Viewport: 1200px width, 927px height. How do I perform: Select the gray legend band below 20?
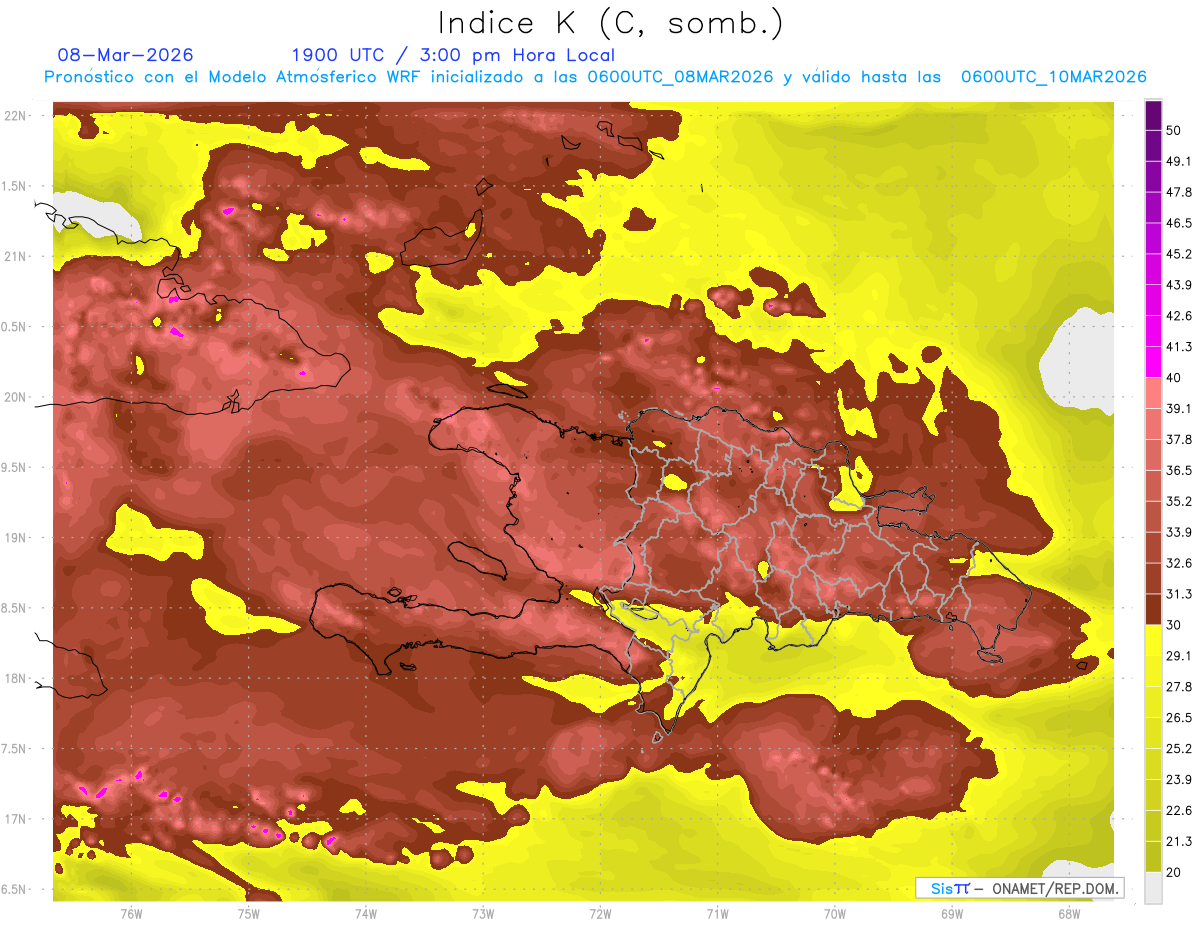pos(1153,887)
